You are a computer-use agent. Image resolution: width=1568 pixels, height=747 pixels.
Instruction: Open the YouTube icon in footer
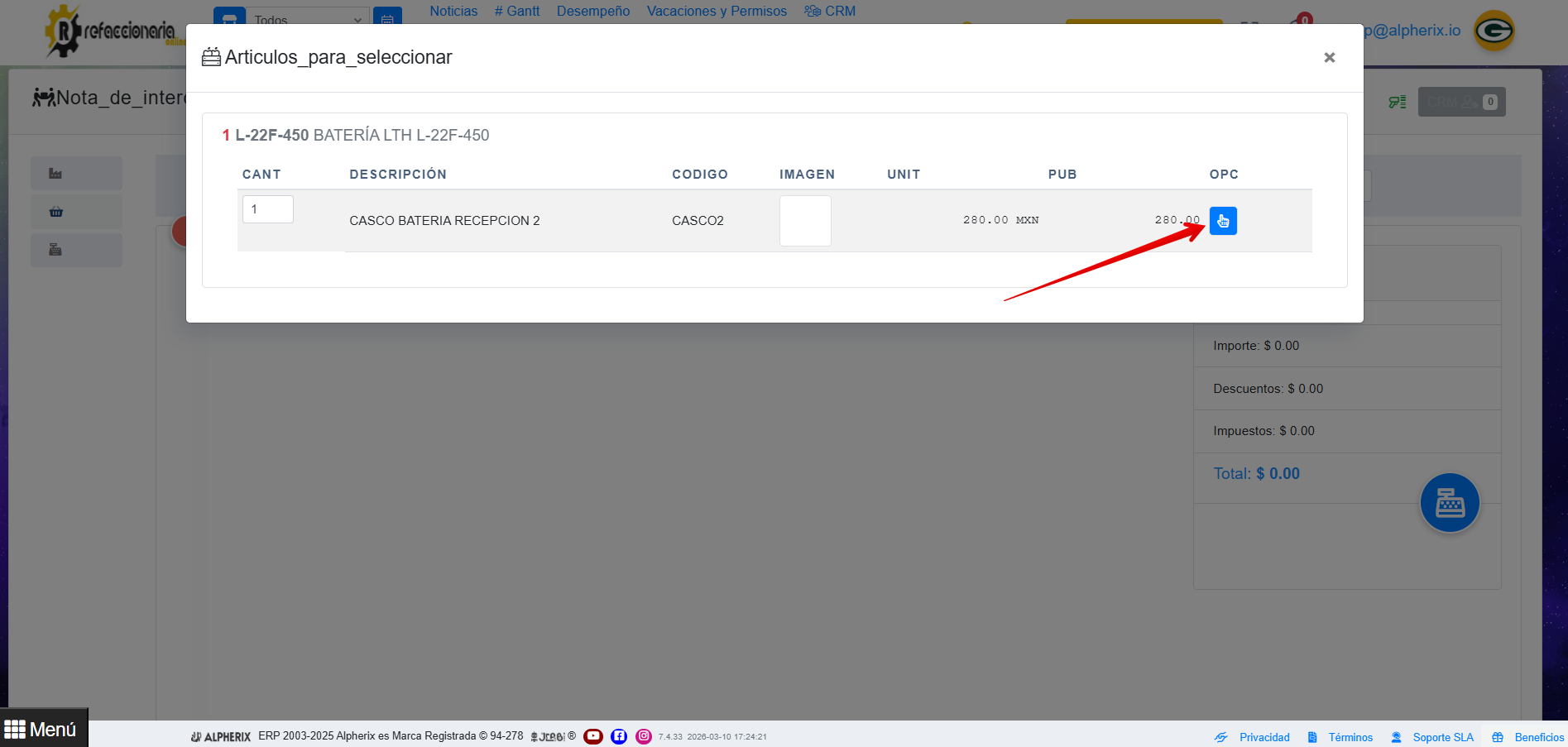click(593, 736)
